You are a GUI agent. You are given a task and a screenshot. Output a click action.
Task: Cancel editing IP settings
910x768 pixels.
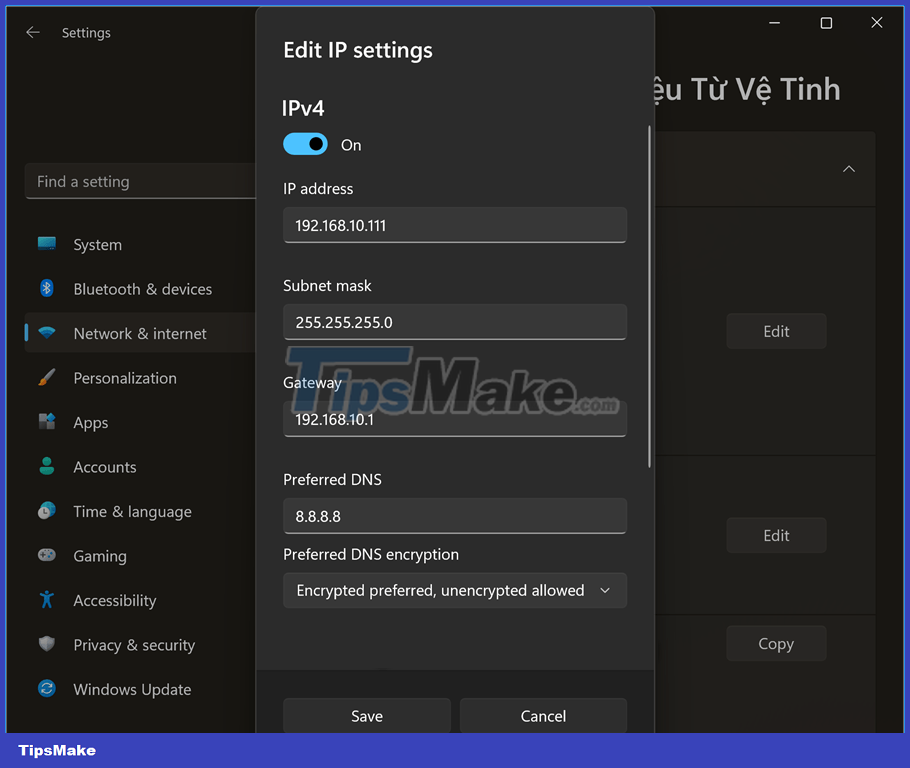click(x=543, y=716)
